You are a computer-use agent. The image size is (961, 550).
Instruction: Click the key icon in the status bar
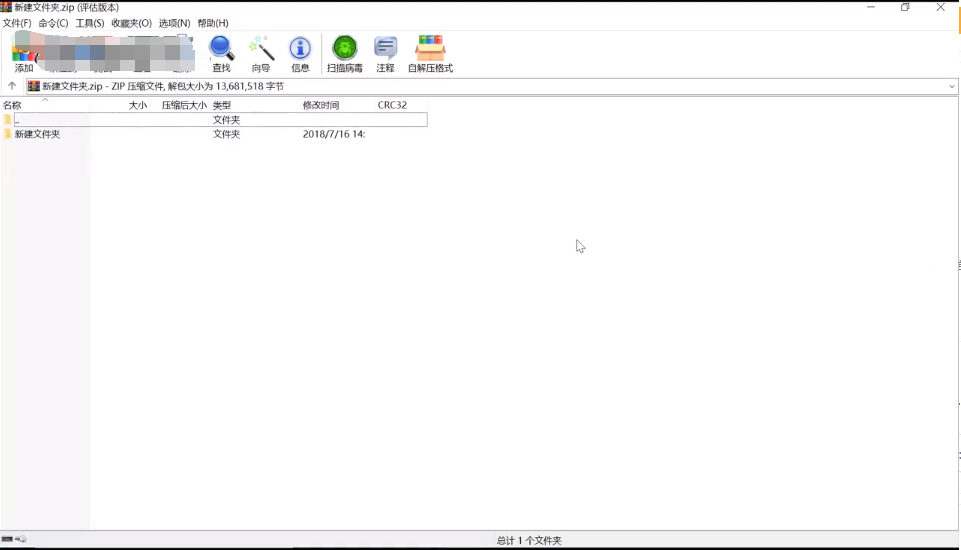(x=21, y=539)
